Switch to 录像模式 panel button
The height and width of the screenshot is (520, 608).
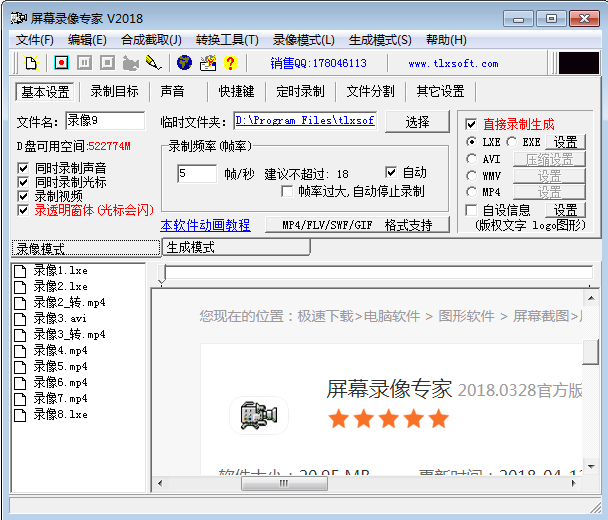click(x=86, y=249)
